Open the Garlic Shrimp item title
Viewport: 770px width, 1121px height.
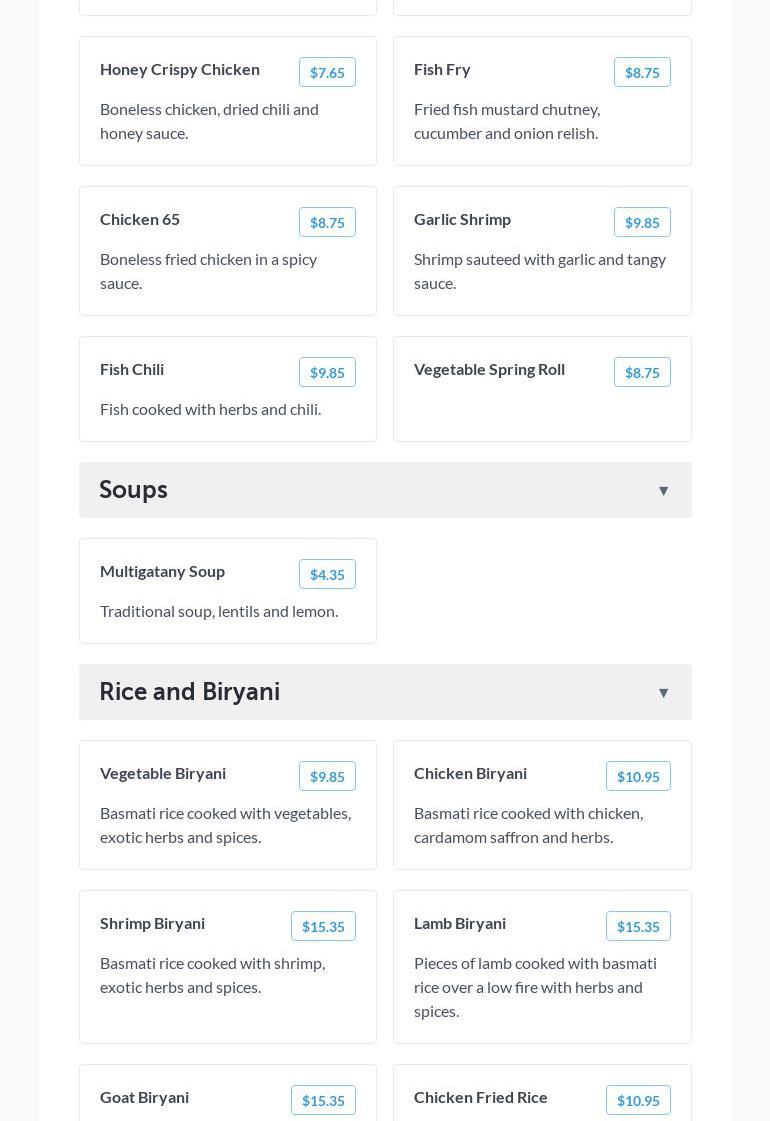point(462,220)
